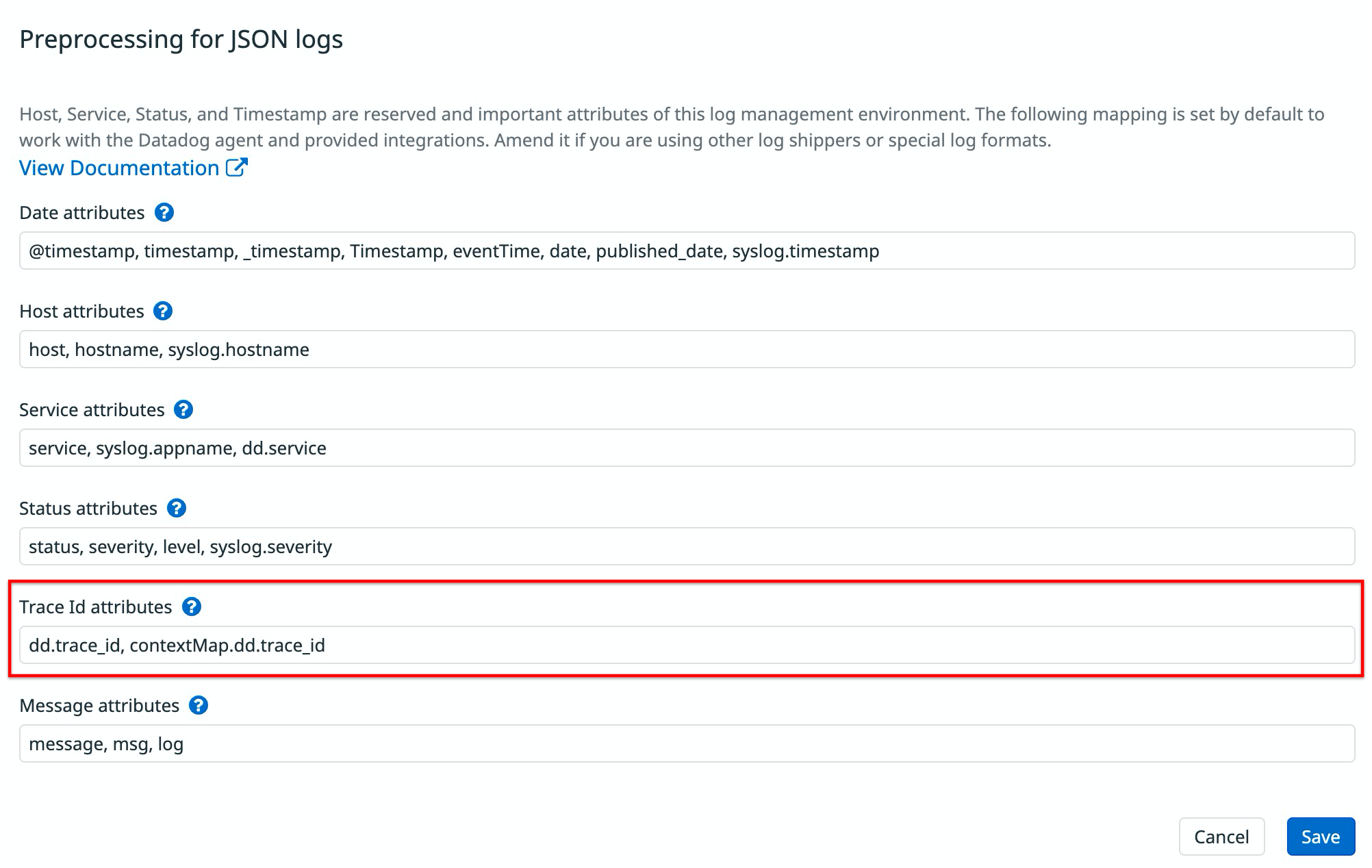Open the View Documentation link
Viewport: 1372px width, 868px height.
pos(118,168)
